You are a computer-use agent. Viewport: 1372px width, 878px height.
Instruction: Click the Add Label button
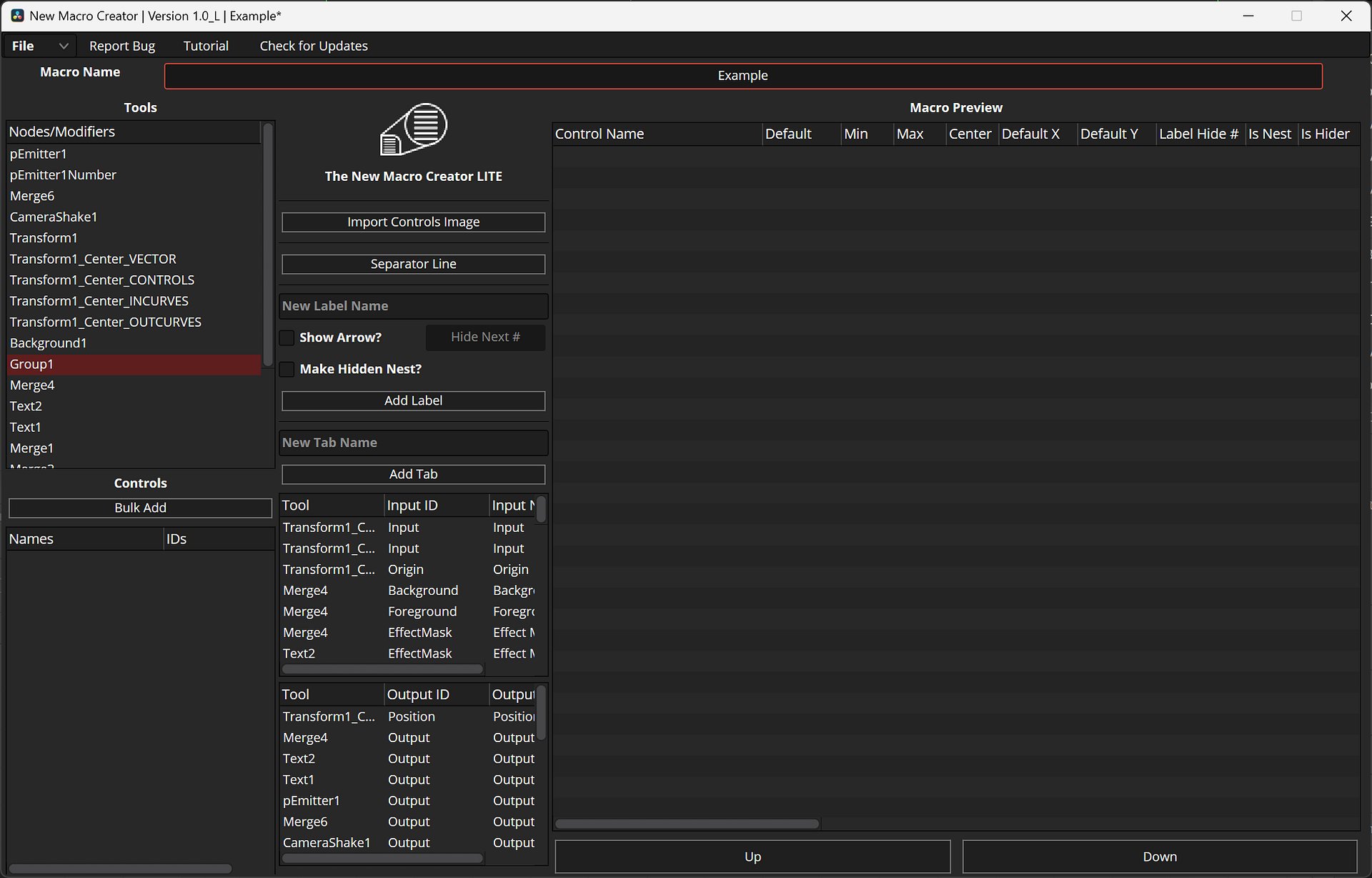(x=413, y=401)
